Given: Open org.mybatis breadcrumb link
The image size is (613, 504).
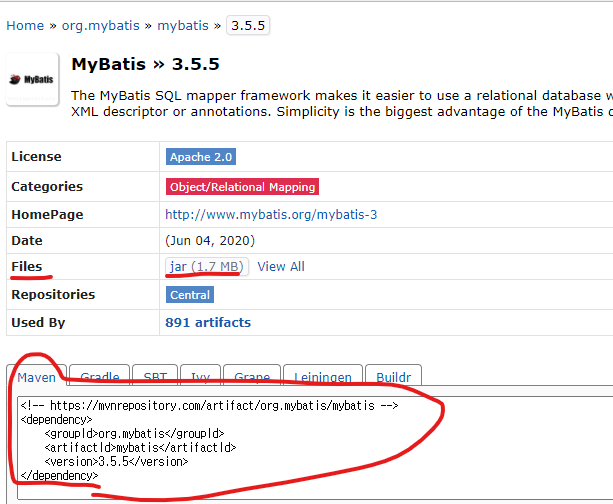Looking at the screenshot, I should tap(100, 26).
